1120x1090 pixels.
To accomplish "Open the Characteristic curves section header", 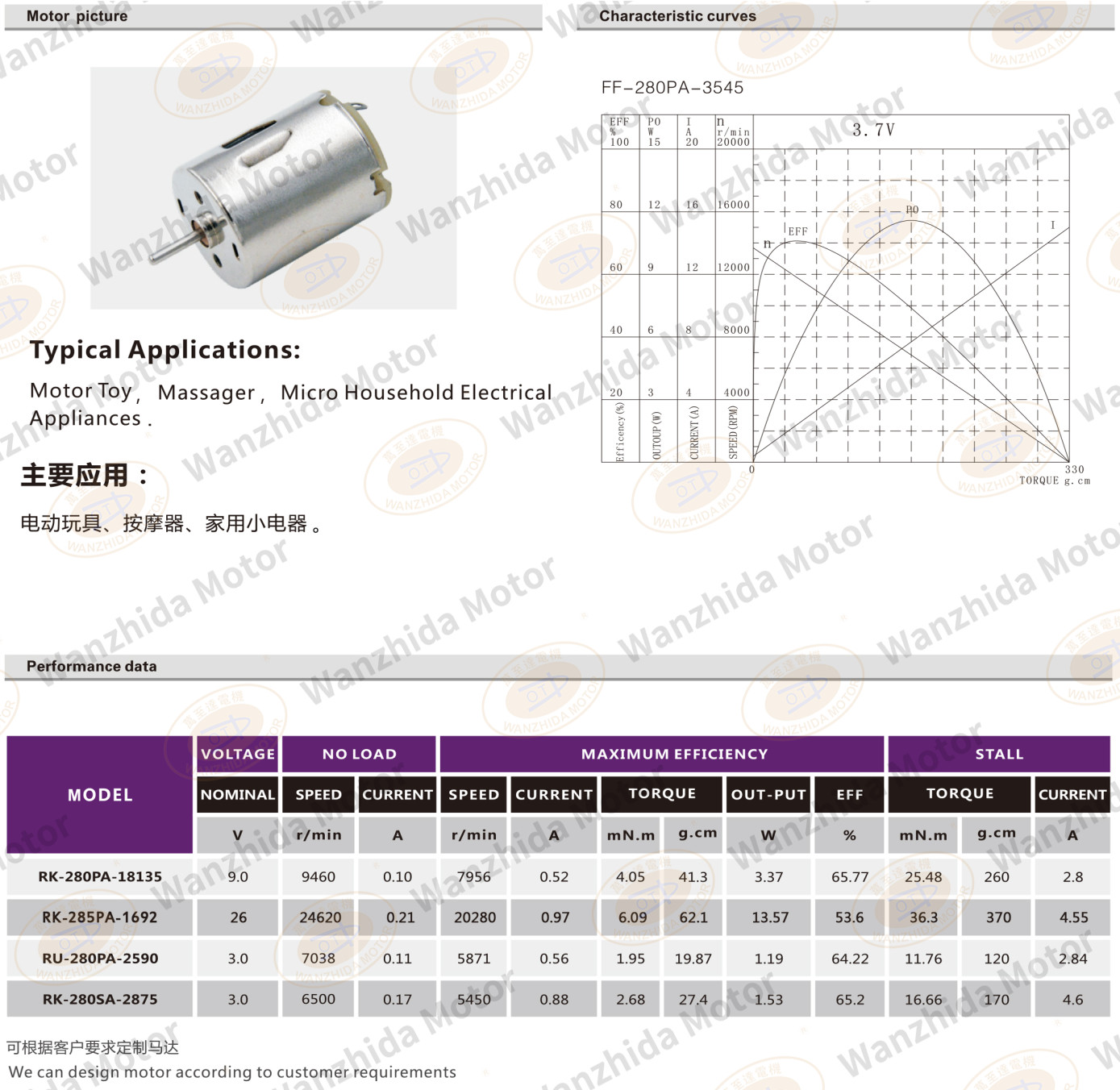I will pos(677,16).
